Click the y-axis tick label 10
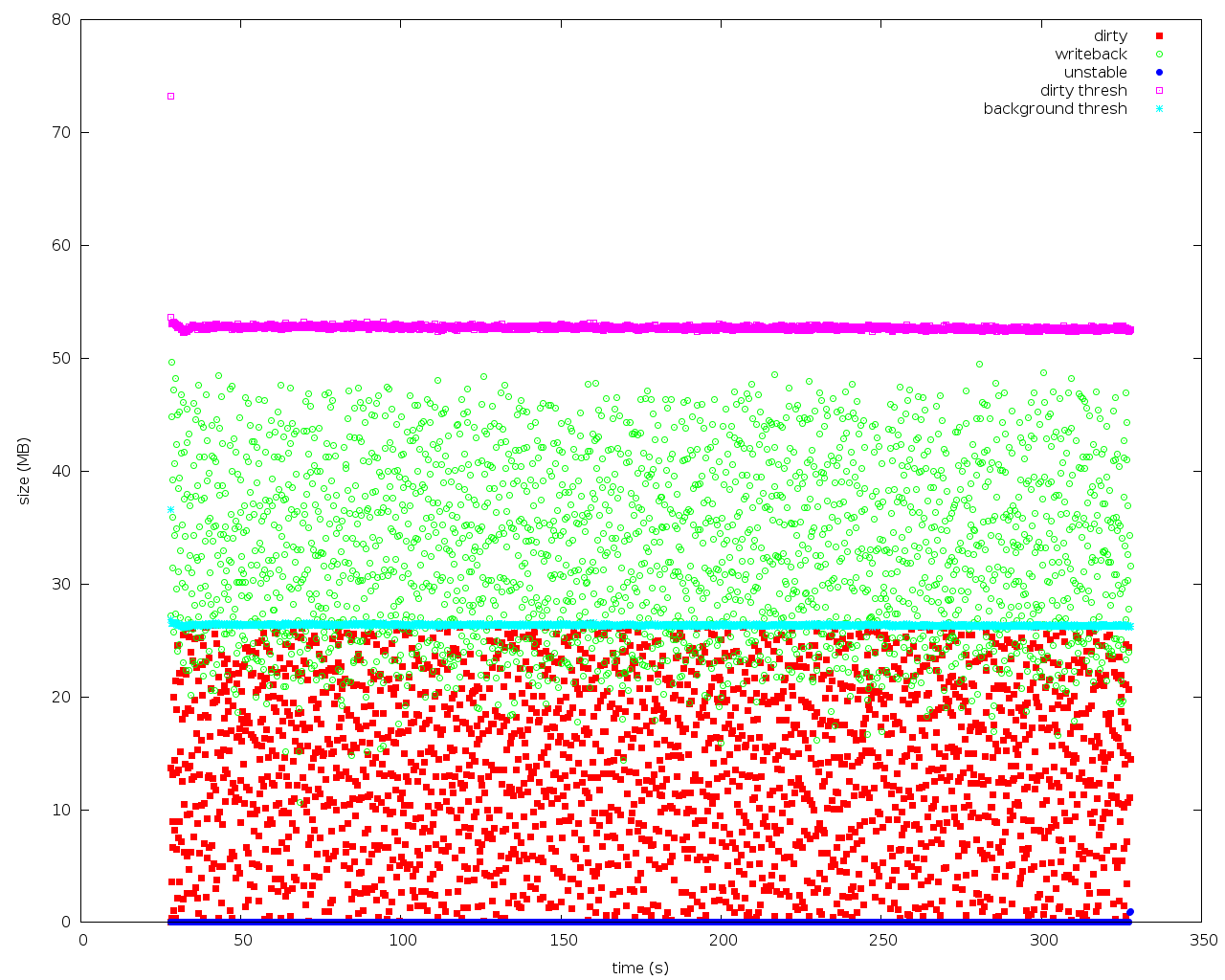The height and width of the screenshot is (980, 1225). [61, 810]
